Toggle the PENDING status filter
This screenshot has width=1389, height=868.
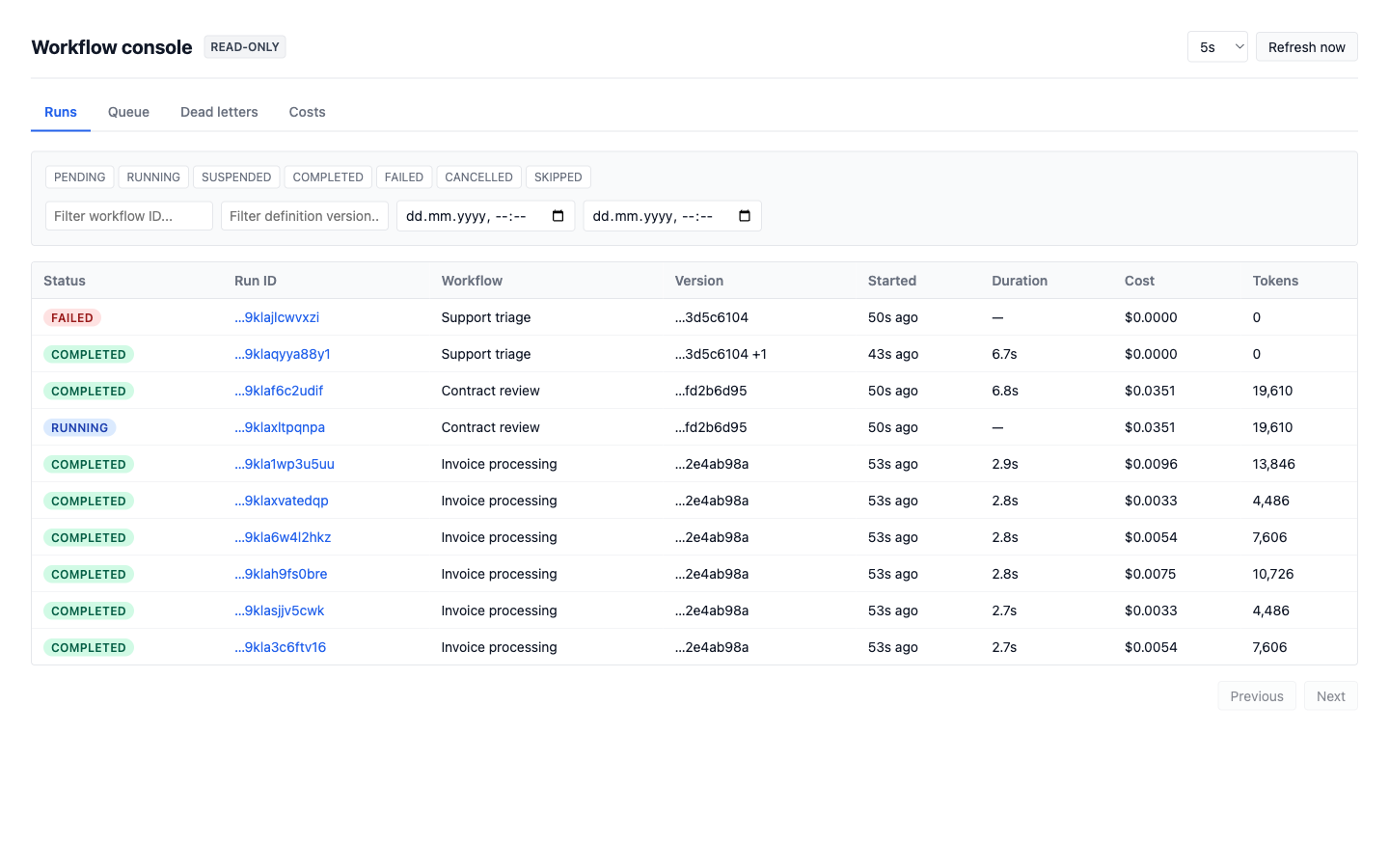pyautogui.click(x=80, y=177)
